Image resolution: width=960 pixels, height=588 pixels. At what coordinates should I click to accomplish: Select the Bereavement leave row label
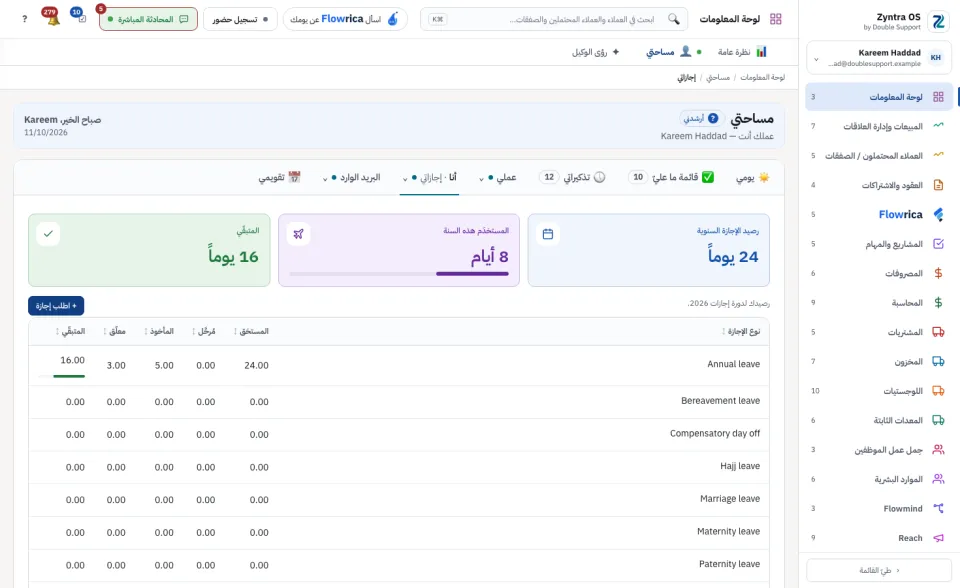(721, 401)
